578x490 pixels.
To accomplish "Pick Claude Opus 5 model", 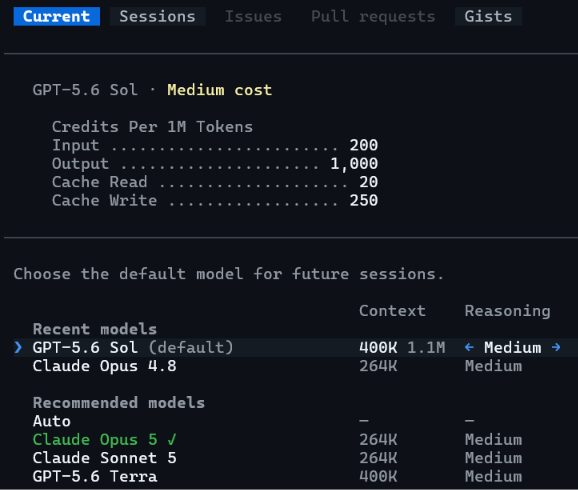I will pyautogui.click(x=296, y=439).
